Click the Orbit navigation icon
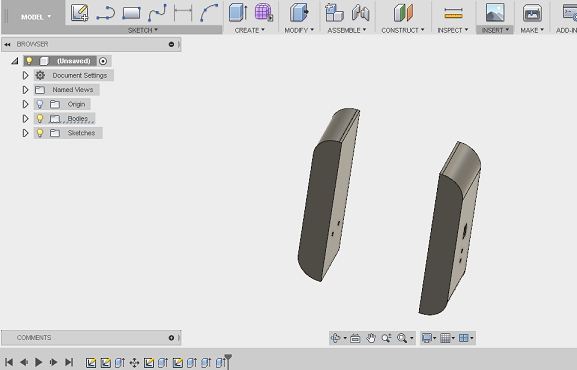The image size is (577, 370). coord(336,338)
